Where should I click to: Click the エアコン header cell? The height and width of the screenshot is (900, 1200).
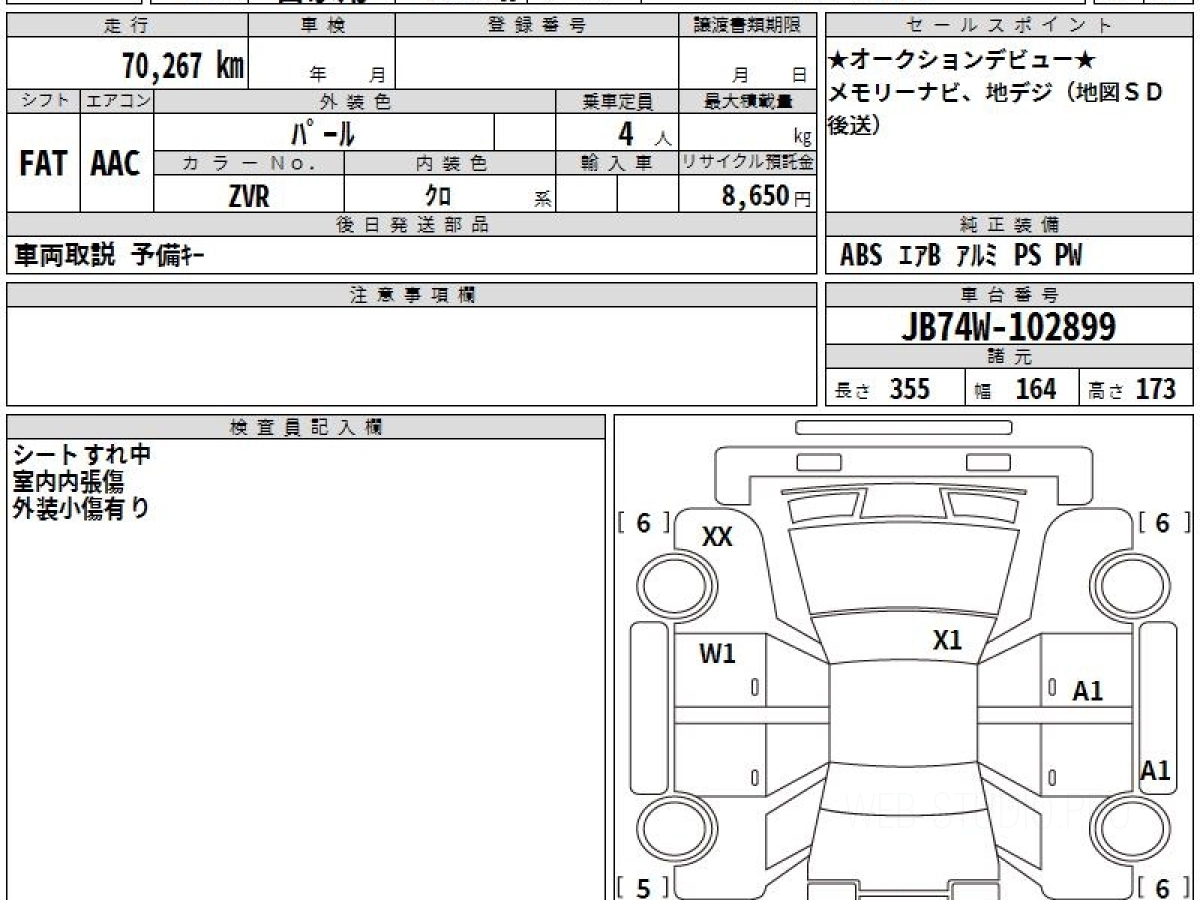coord(117,101)
